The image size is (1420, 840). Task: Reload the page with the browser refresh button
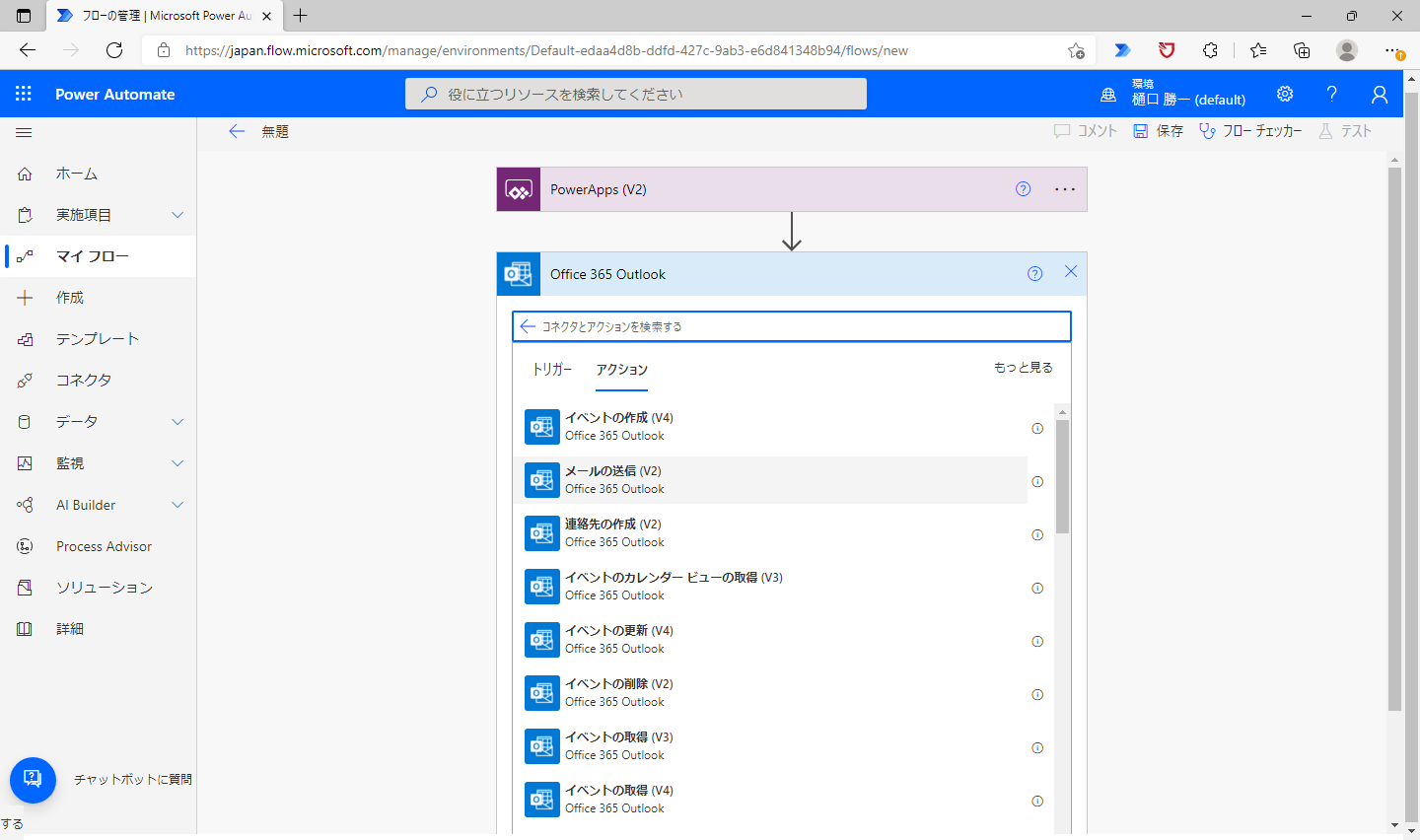[x=114, y=50]
